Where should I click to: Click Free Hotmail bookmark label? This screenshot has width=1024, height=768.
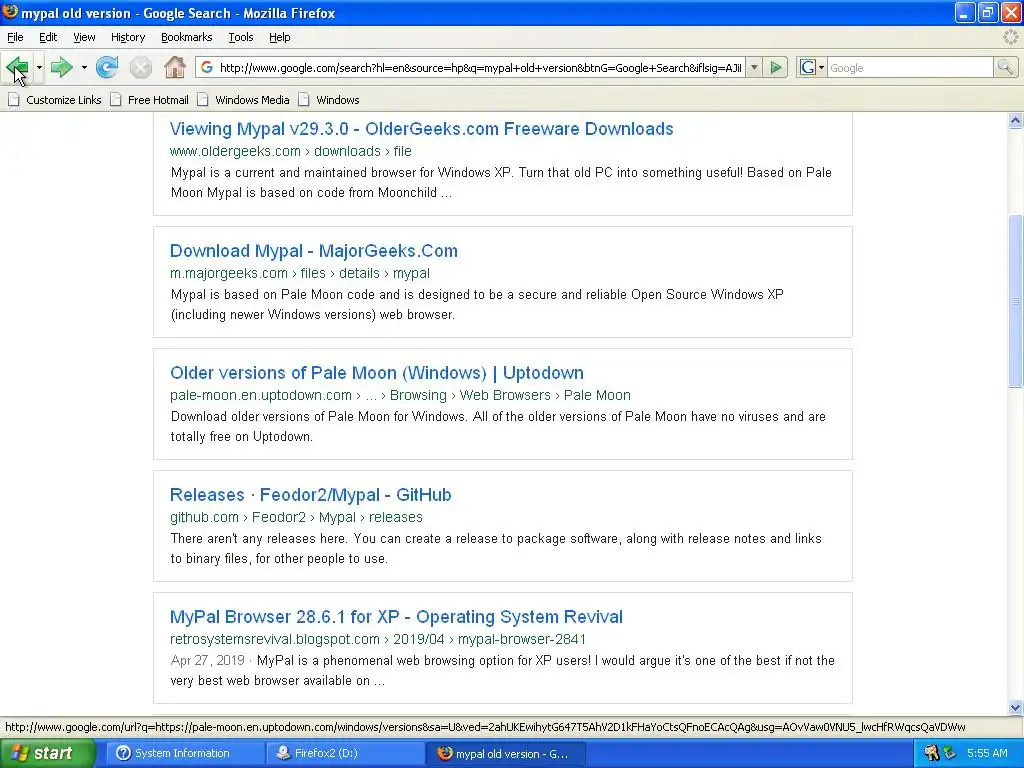pyautogui.click(x=158, y=100)
